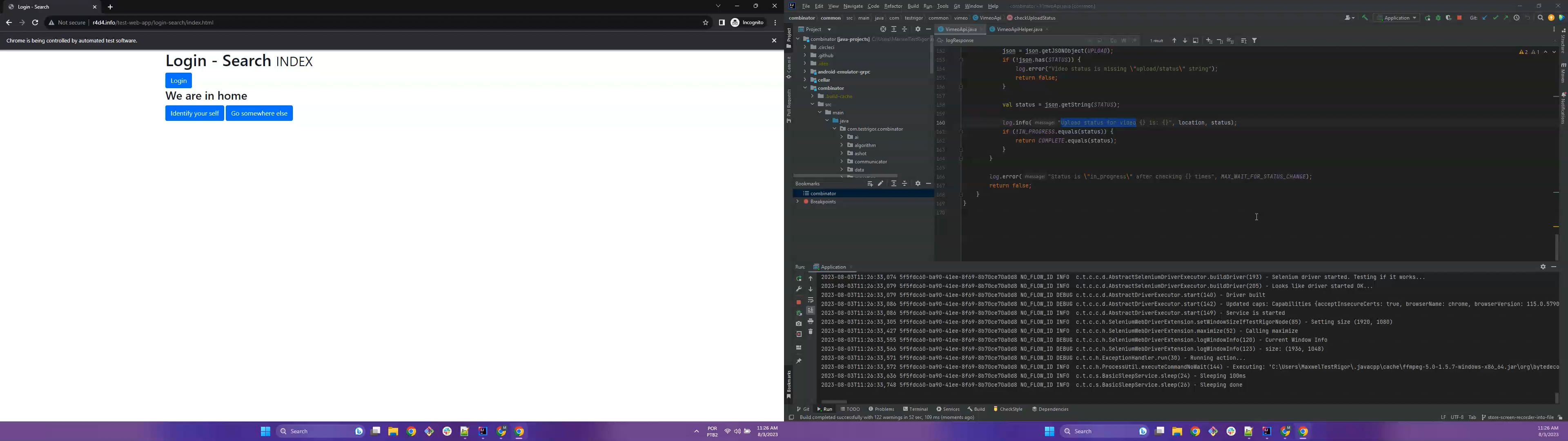Click the Identify your self button
The width and height of the screenshot is (1568, 441).
pyautogui.click(x=194, y=113)
